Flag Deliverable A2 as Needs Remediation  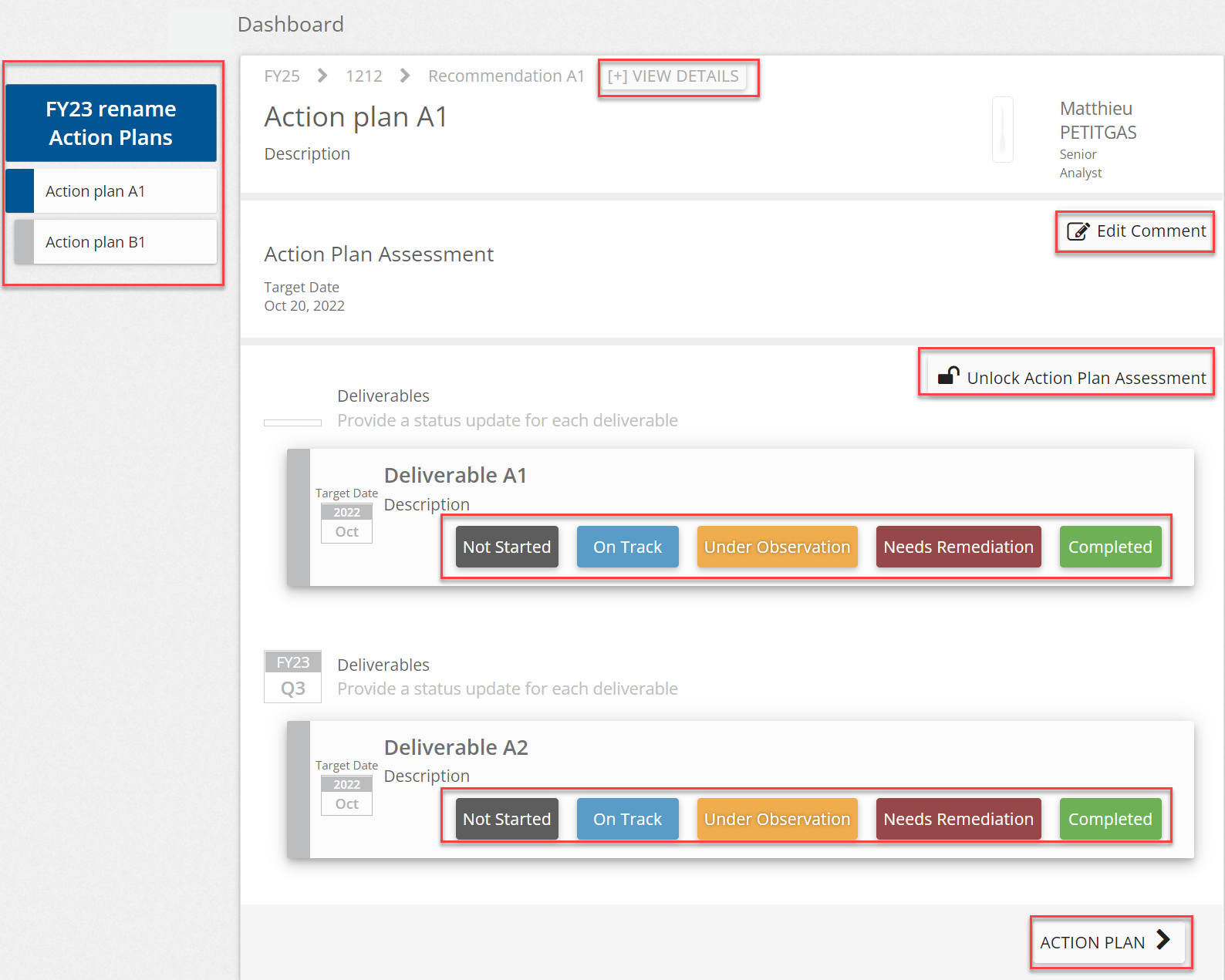958,819
